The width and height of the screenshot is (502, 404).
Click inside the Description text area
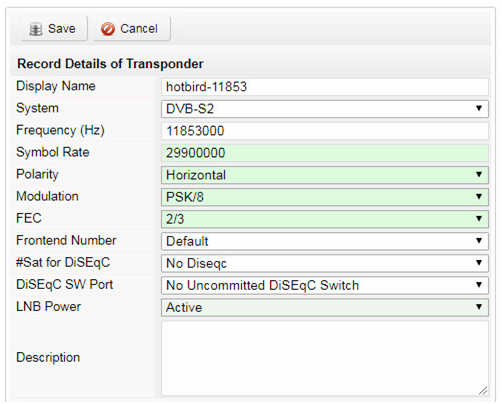point(325,358)
